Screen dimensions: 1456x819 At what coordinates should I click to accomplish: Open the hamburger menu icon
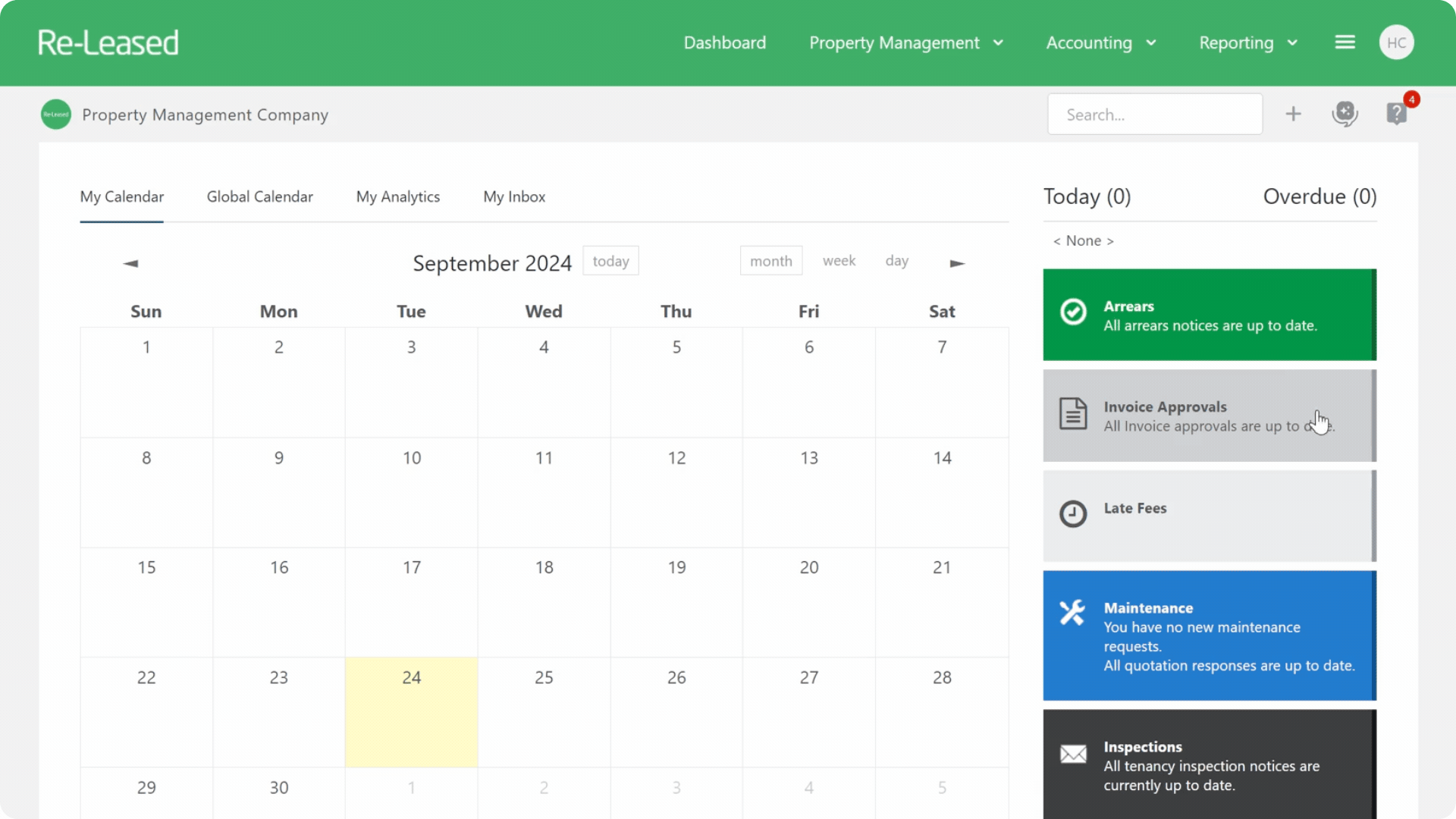coord(1345,42)
